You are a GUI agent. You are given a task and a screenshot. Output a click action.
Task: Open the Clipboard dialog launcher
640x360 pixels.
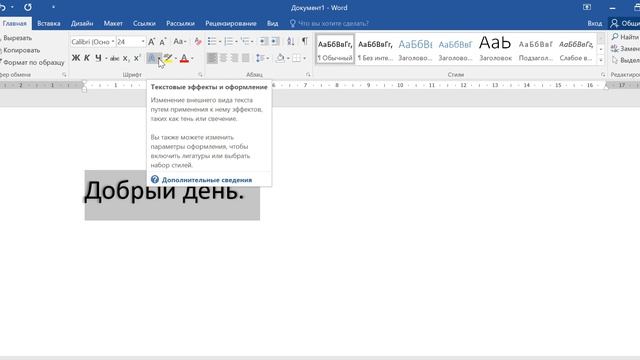(64, 75)
